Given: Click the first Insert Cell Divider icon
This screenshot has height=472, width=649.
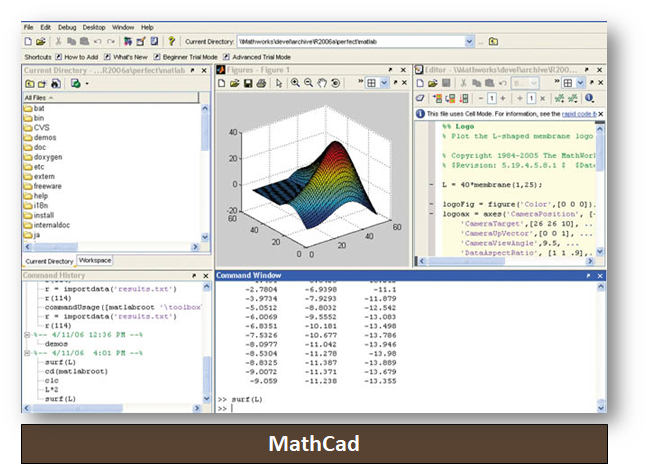Looking at the screenshot, I should pyautogui.click(x=559, y=98).
